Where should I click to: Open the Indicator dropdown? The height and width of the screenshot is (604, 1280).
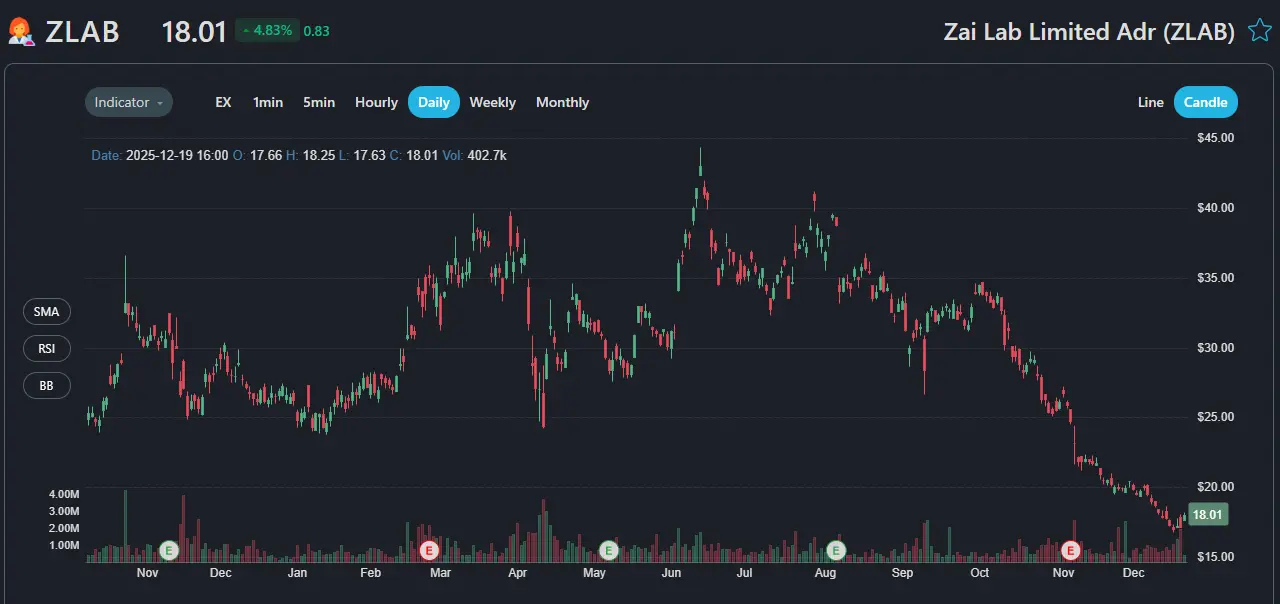click(128, 102)
